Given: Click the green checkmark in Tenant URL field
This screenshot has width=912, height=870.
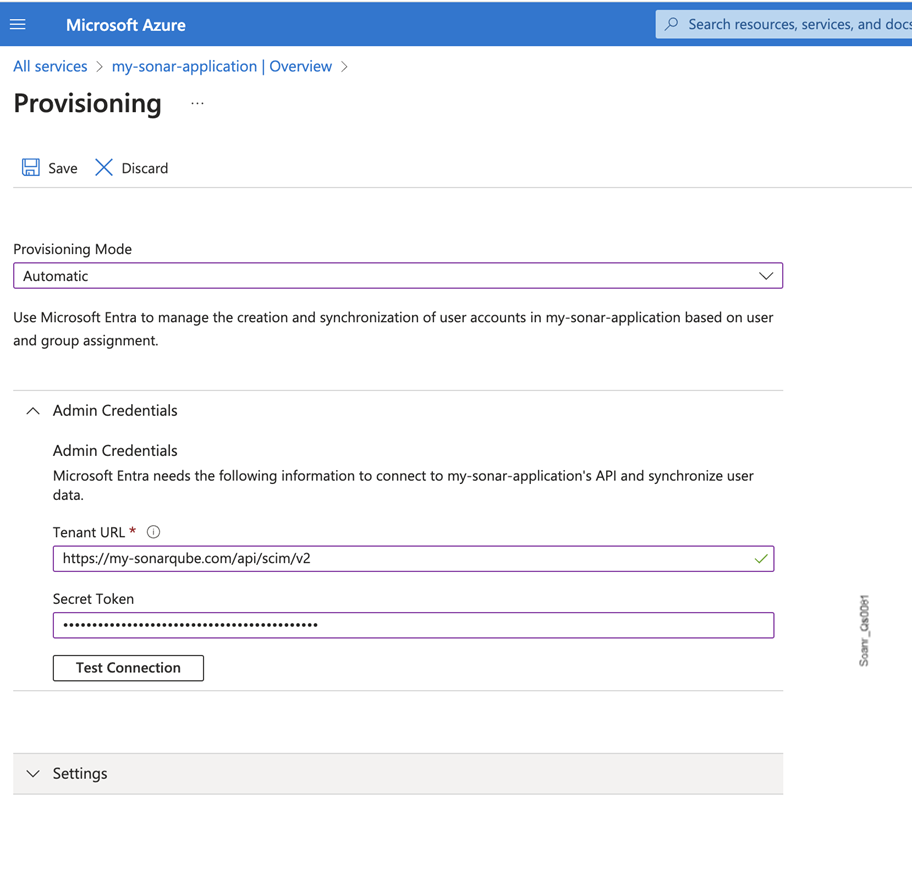Looking at the screenshot, I should pyautogui.click(x=761, y=558).
